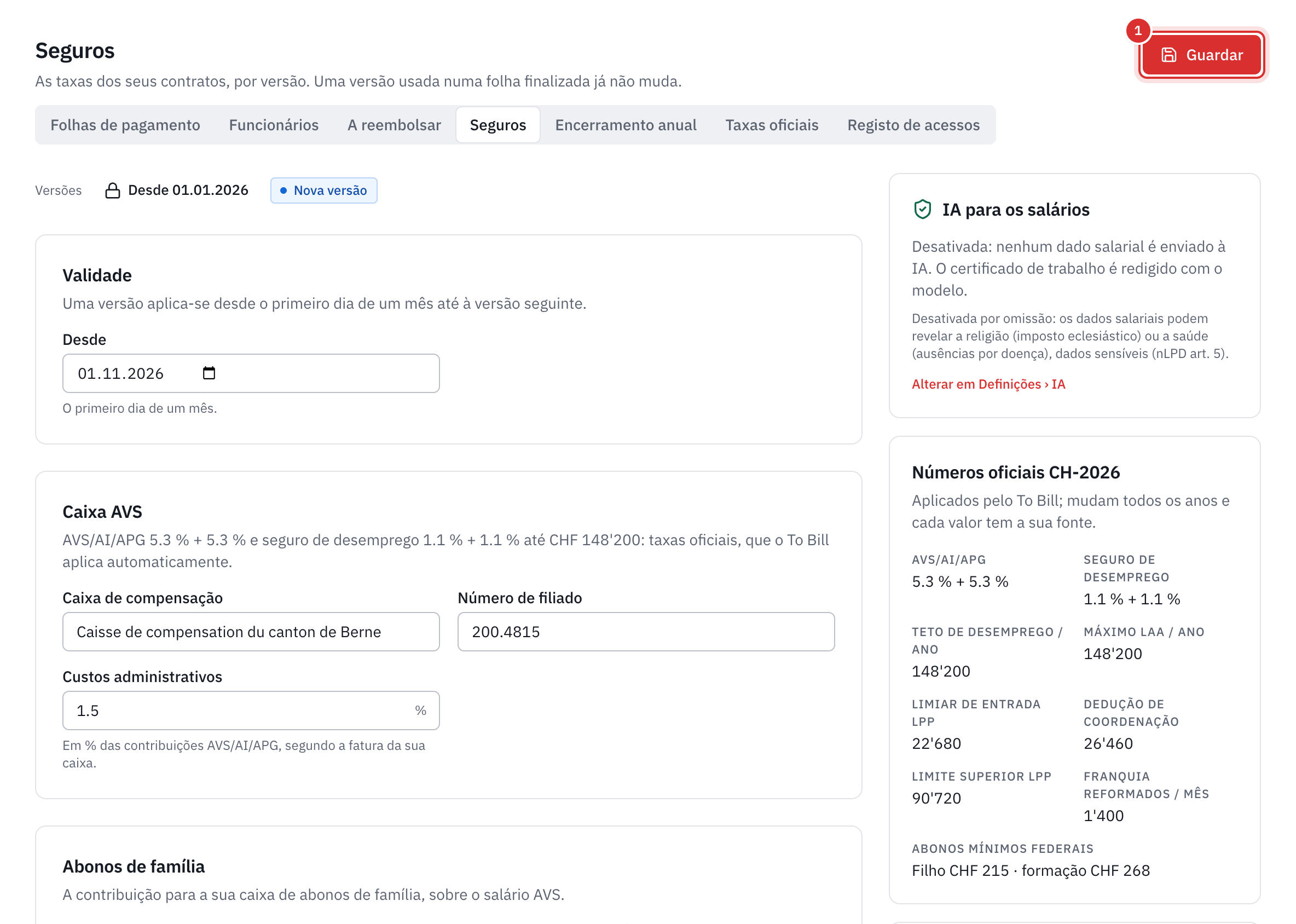Select the AVS/AI/APG value 5.3 % + 5.3 %
Viewport: 1296px width, 924px height.
(961, 581)
